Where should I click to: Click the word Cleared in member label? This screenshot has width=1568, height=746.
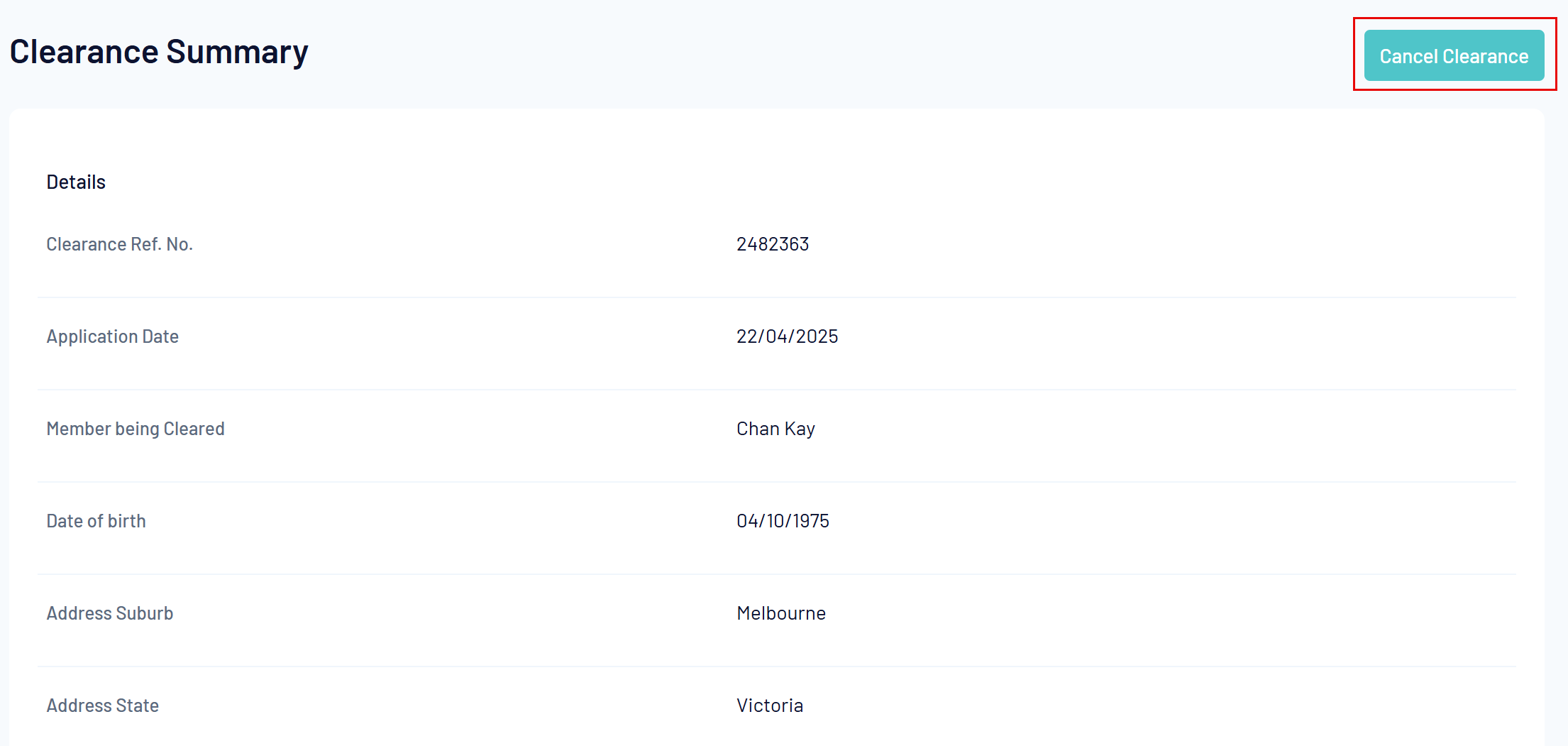pos(194,429)
